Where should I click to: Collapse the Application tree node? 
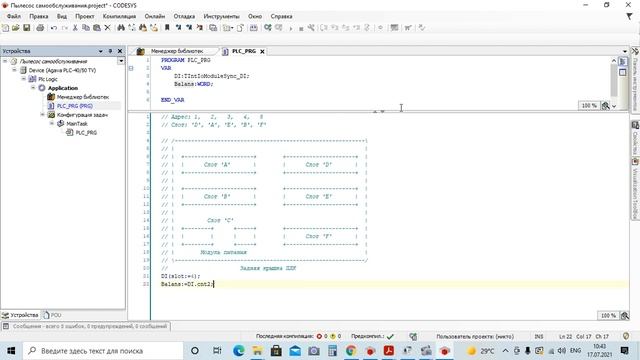(33, 88)
